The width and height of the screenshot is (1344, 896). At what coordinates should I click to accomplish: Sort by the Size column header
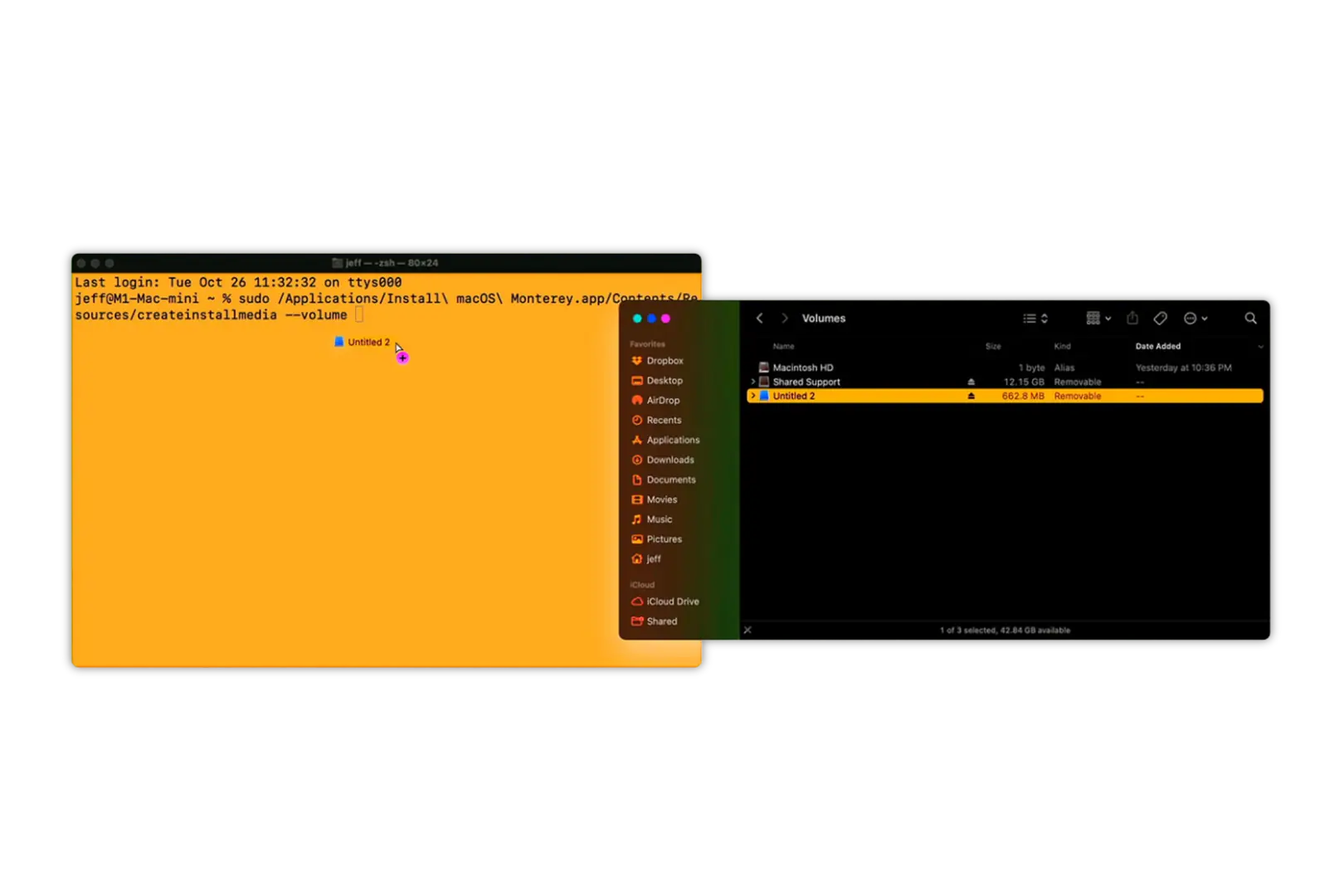click(993, 347)
